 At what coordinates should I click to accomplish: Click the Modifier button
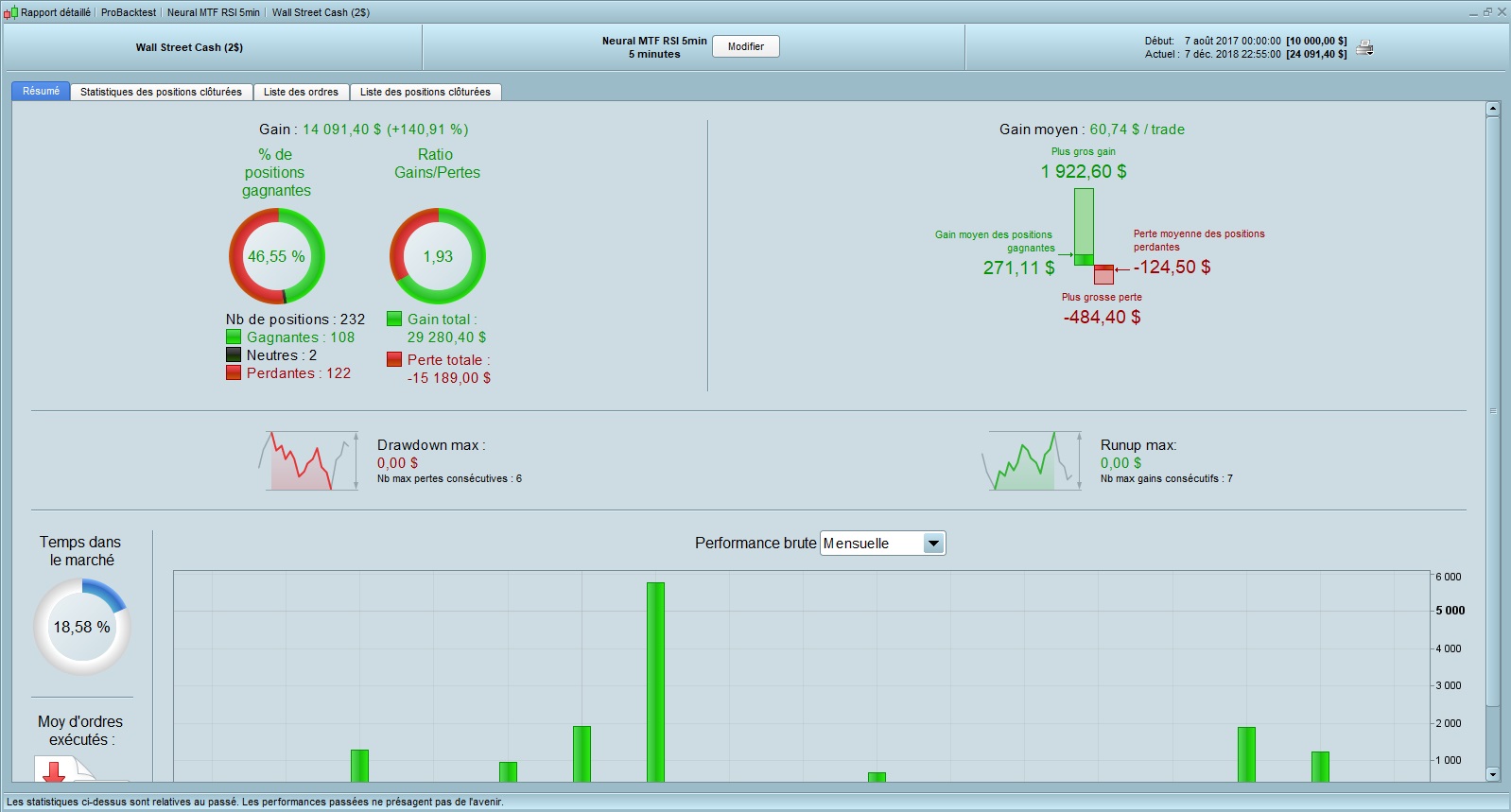point(746,46)
